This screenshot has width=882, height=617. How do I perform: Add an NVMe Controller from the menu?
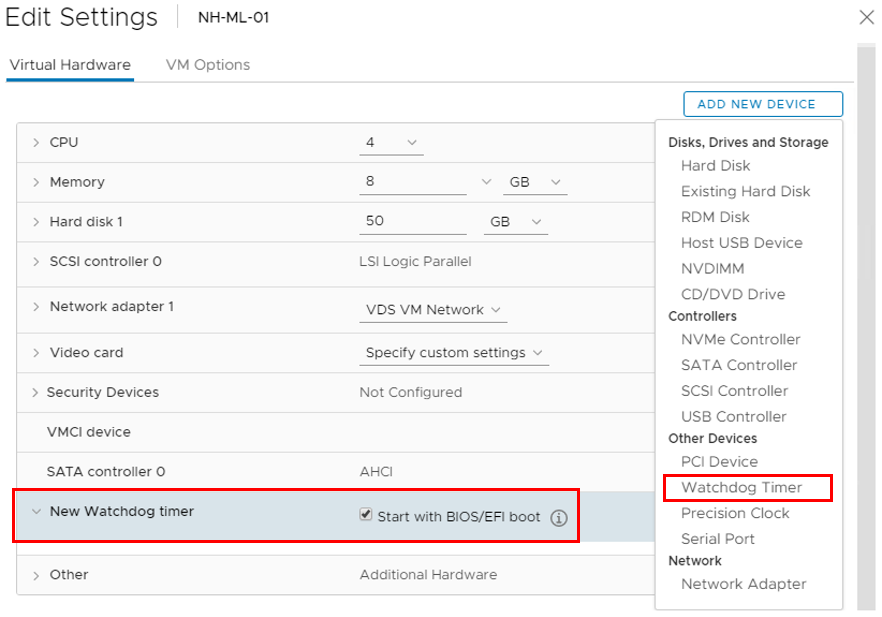[x=740, y=340]
